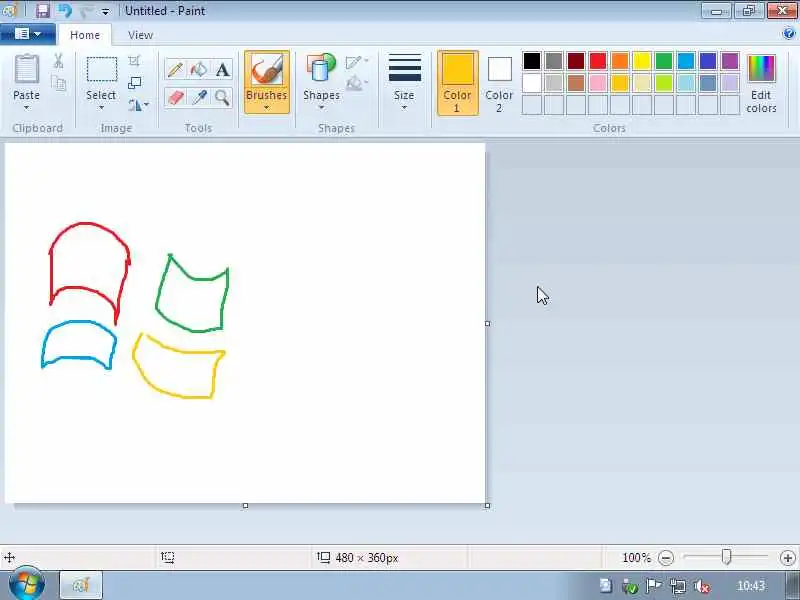Switch to the Home tab
The height and width of the screenshot is (600, 800).
click(x=85, y=35)
